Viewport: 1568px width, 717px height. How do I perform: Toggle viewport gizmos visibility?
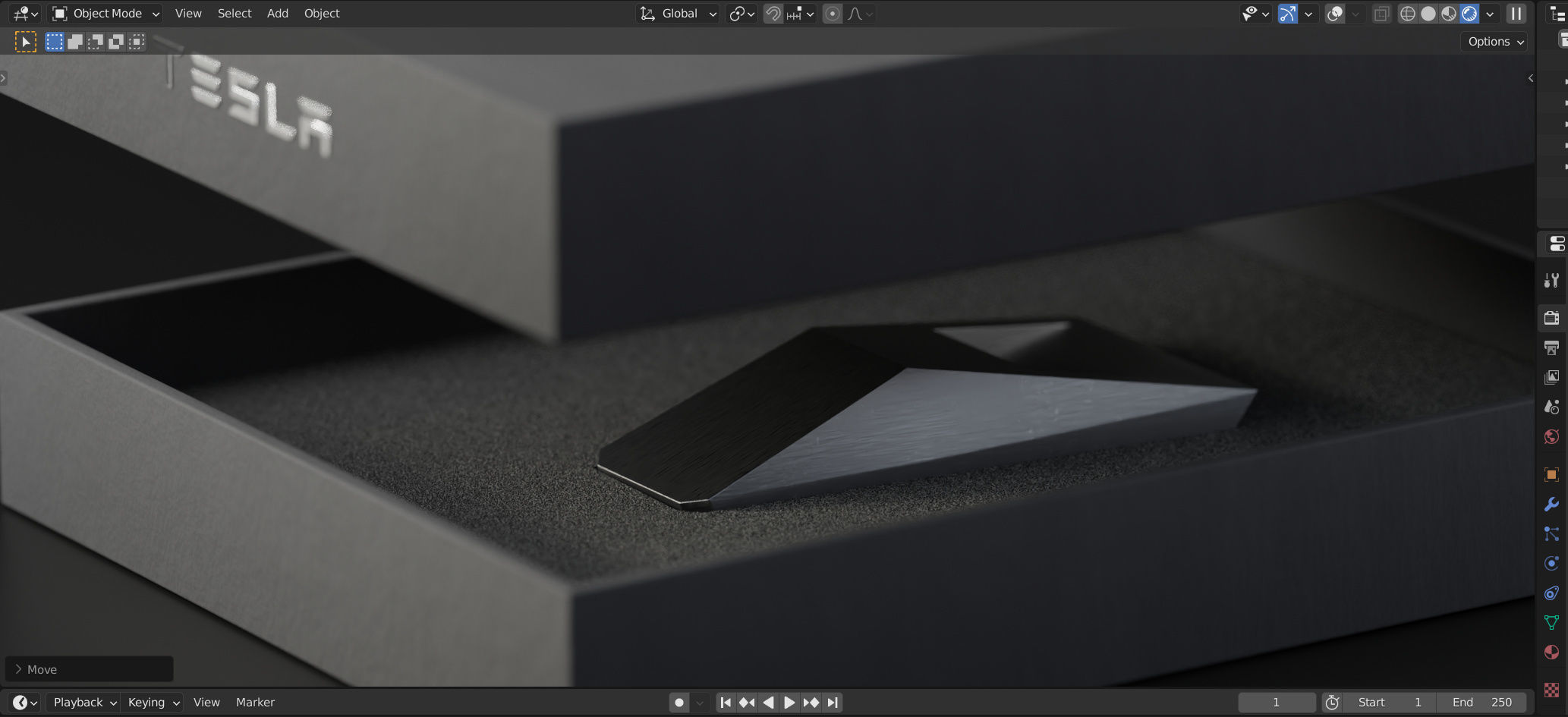(1288, 14)
